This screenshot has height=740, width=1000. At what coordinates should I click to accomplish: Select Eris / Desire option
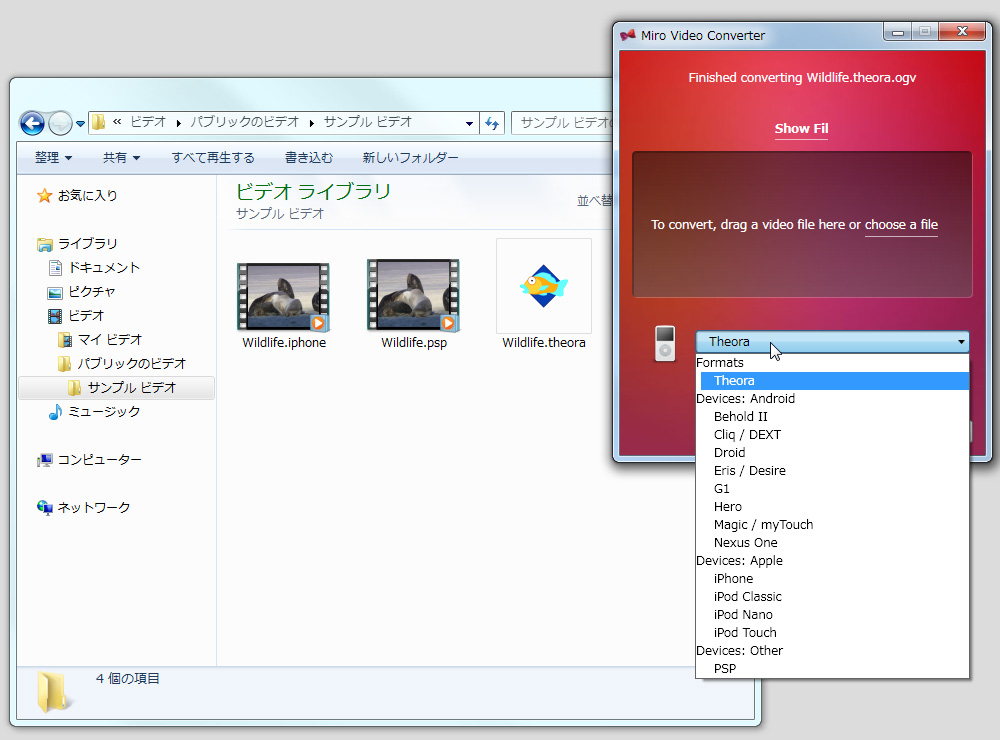point(834,471)
